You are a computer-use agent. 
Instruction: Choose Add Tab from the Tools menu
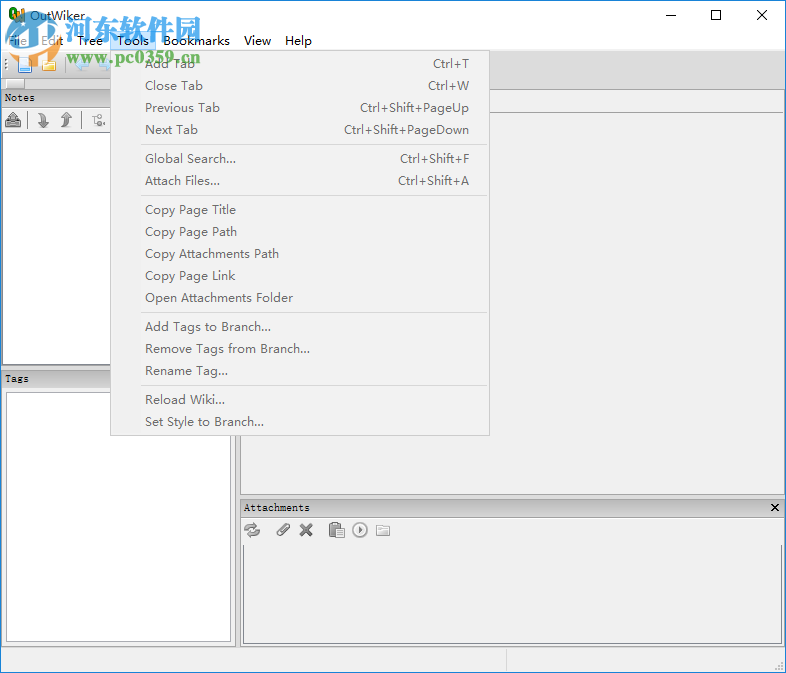pos(300,64)
